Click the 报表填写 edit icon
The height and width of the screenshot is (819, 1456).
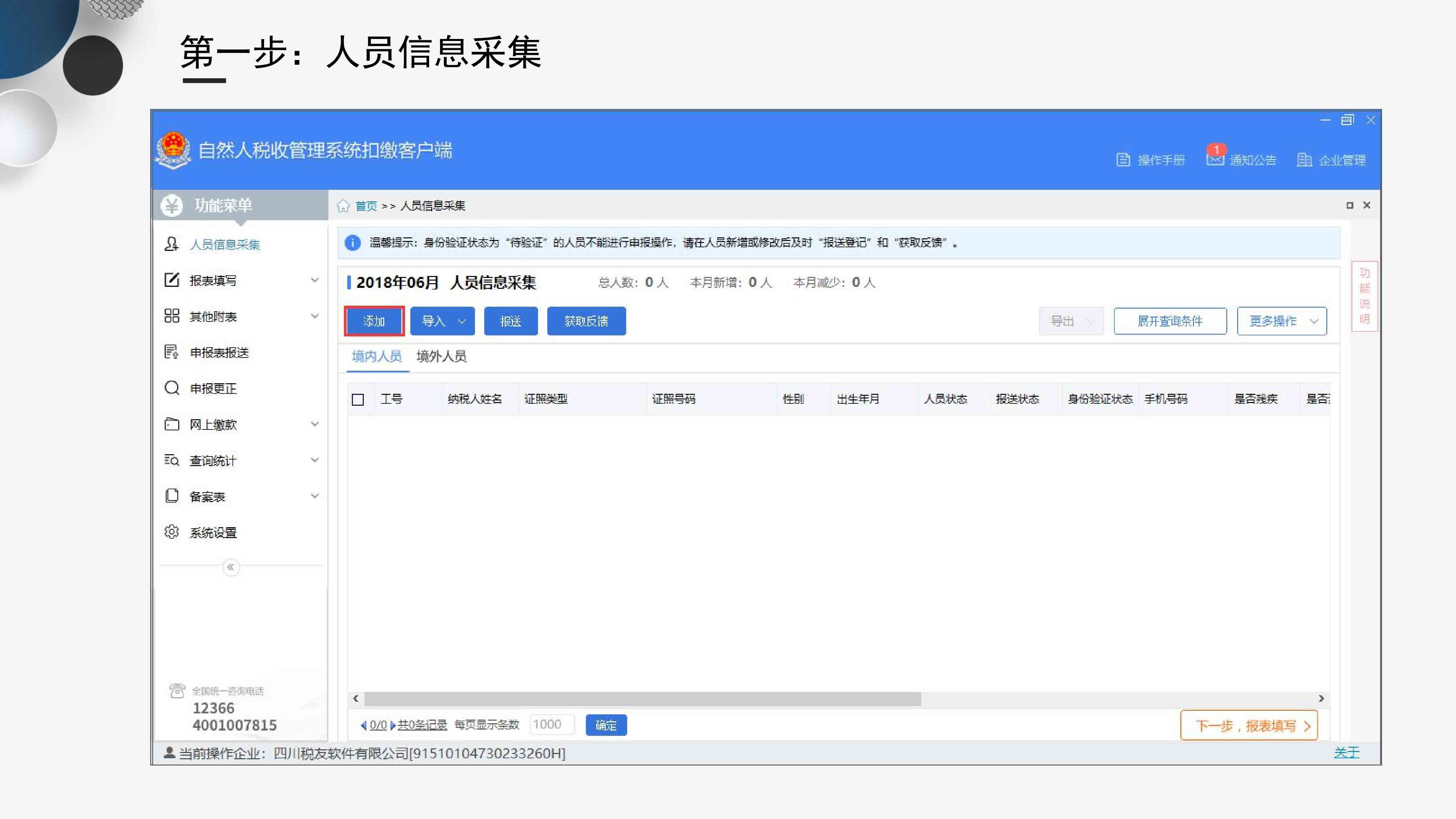[171, 280]
